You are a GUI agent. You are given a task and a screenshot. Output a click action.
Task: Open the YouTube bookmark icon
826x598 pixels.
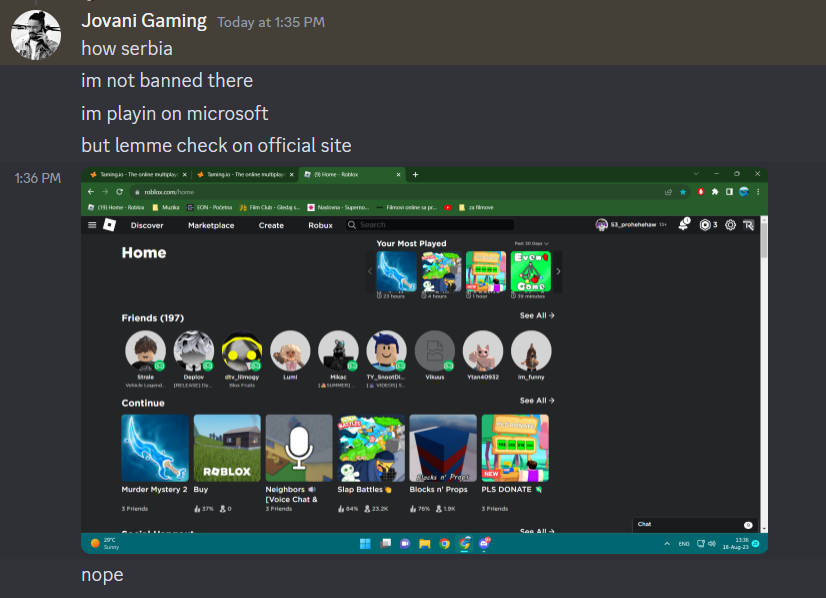coord(448,208)
